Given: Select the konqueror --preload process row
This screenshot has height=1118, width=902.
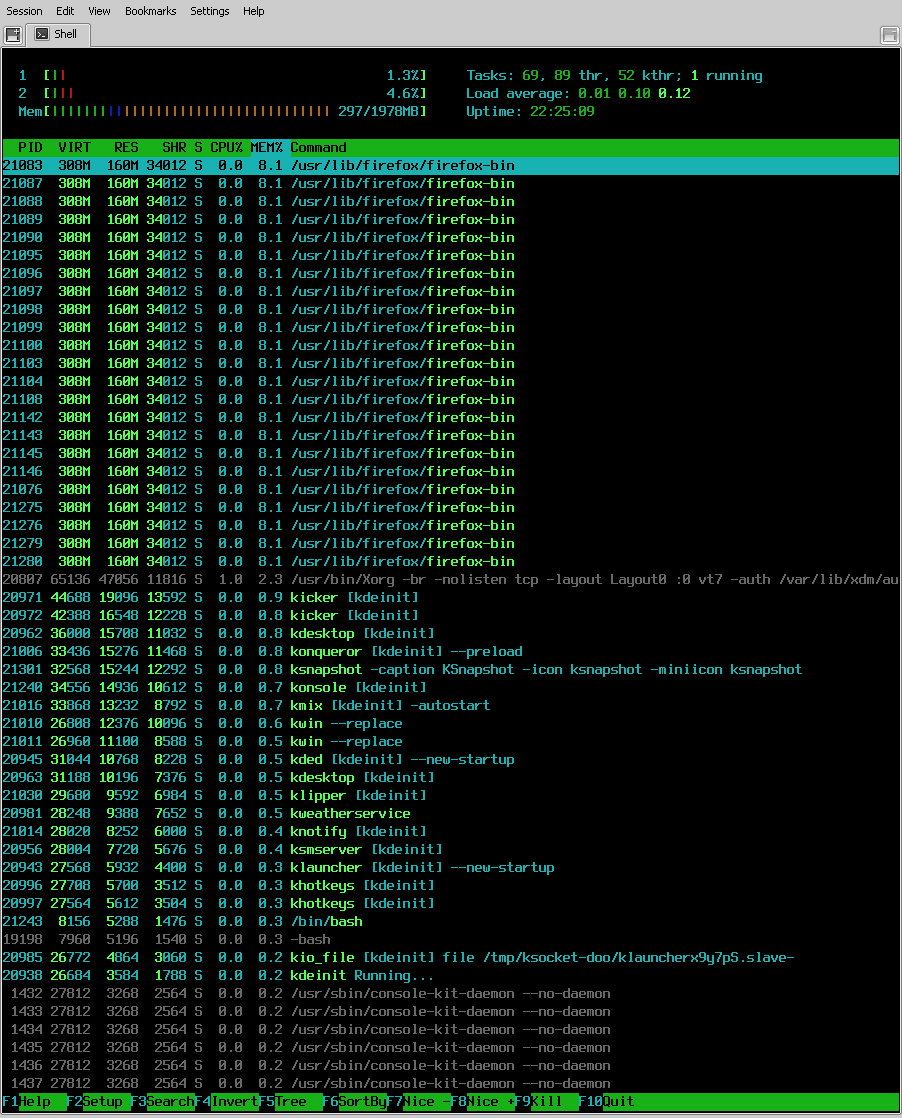Looking at the screenshot, I should coord(451,652).
